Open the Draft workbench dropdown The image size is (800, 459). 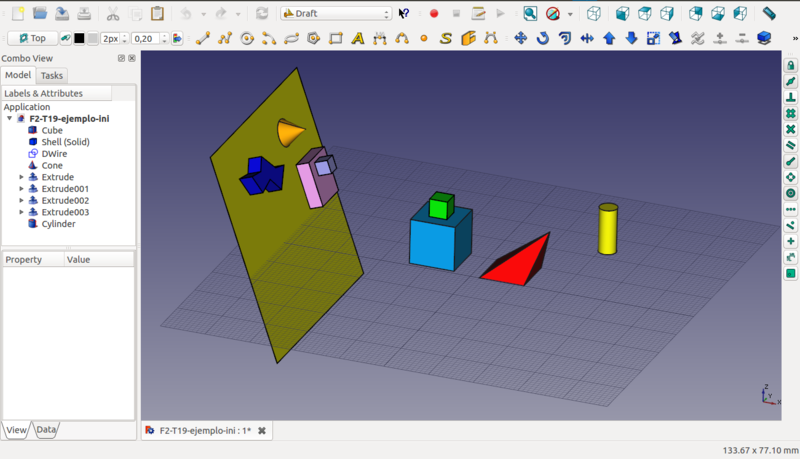[x=336, y=14]
